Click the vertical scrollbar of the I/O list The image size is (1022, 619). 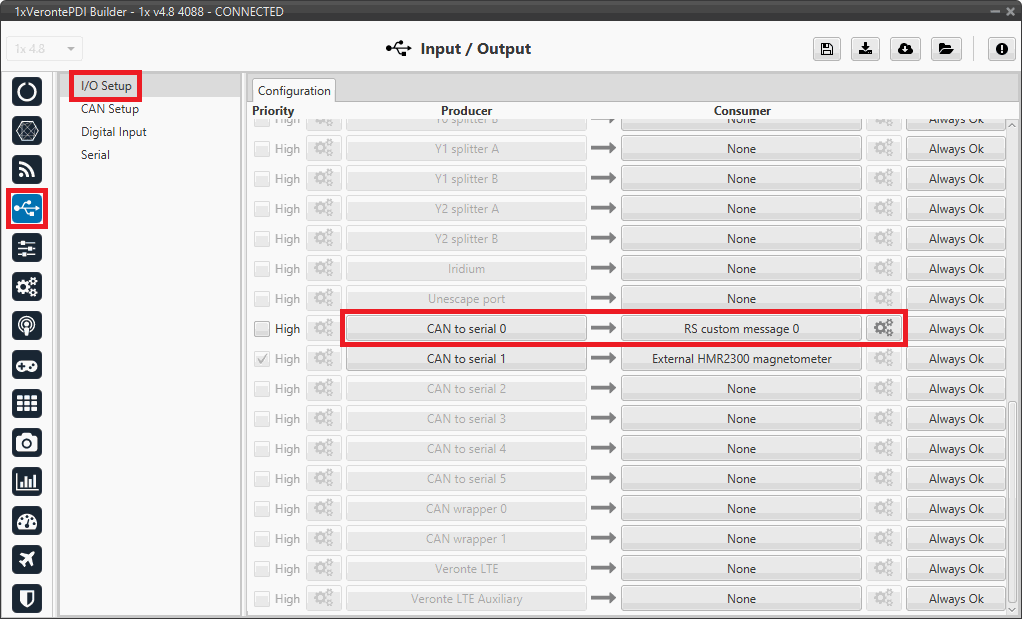[x=1012, y=500]
